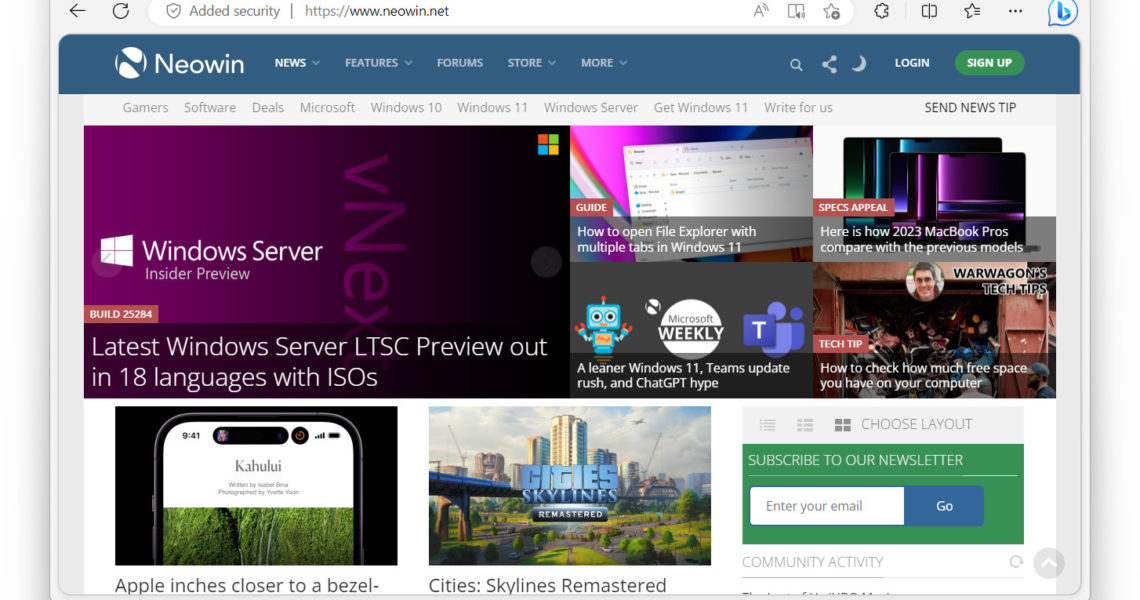Open the Edge Extensions puzzle icon
Screen dimensions: 1140x600
[x=881, y=11]
